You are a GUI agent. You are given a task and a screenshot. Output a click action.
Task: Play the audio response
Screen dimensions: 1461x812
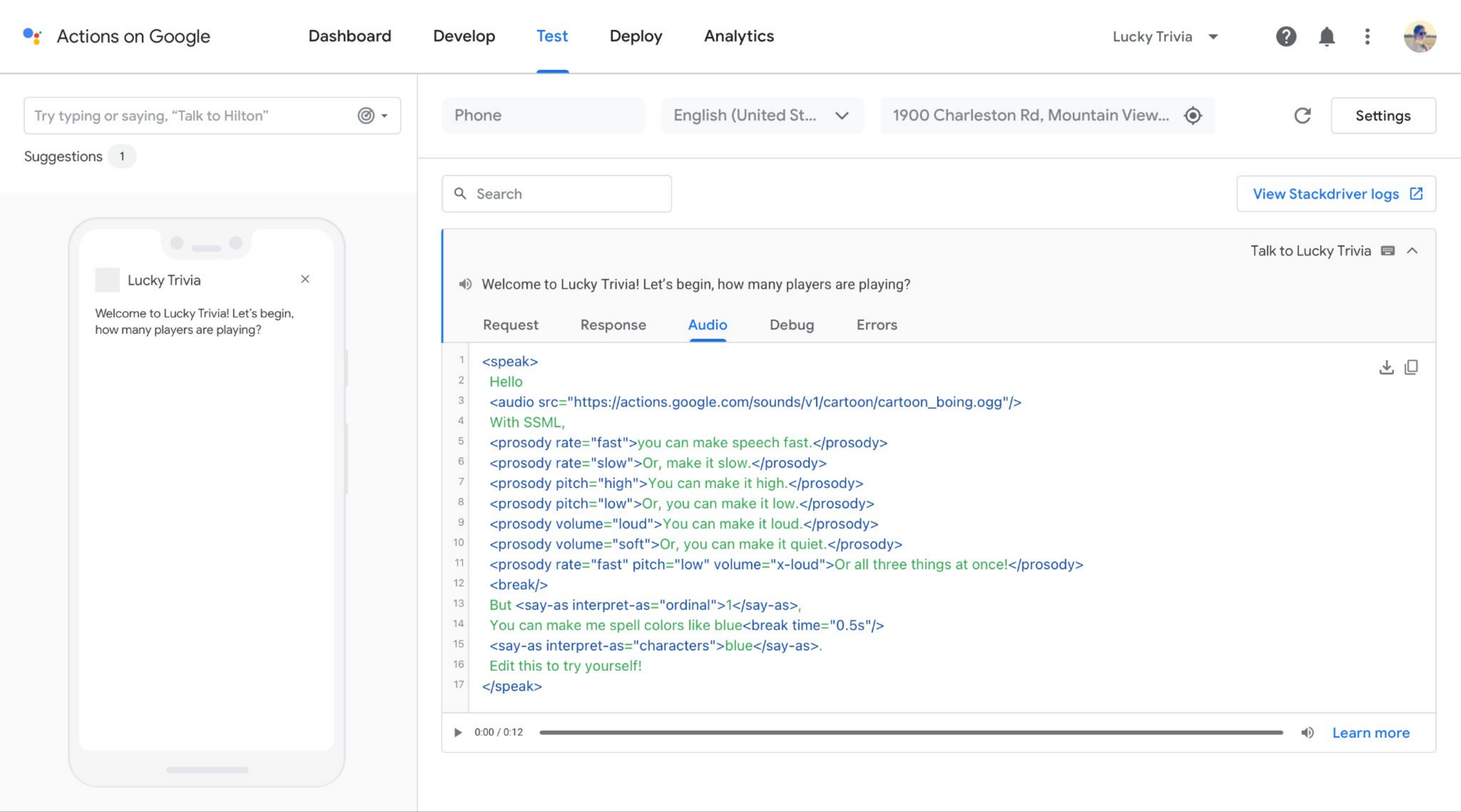(458, 732)
